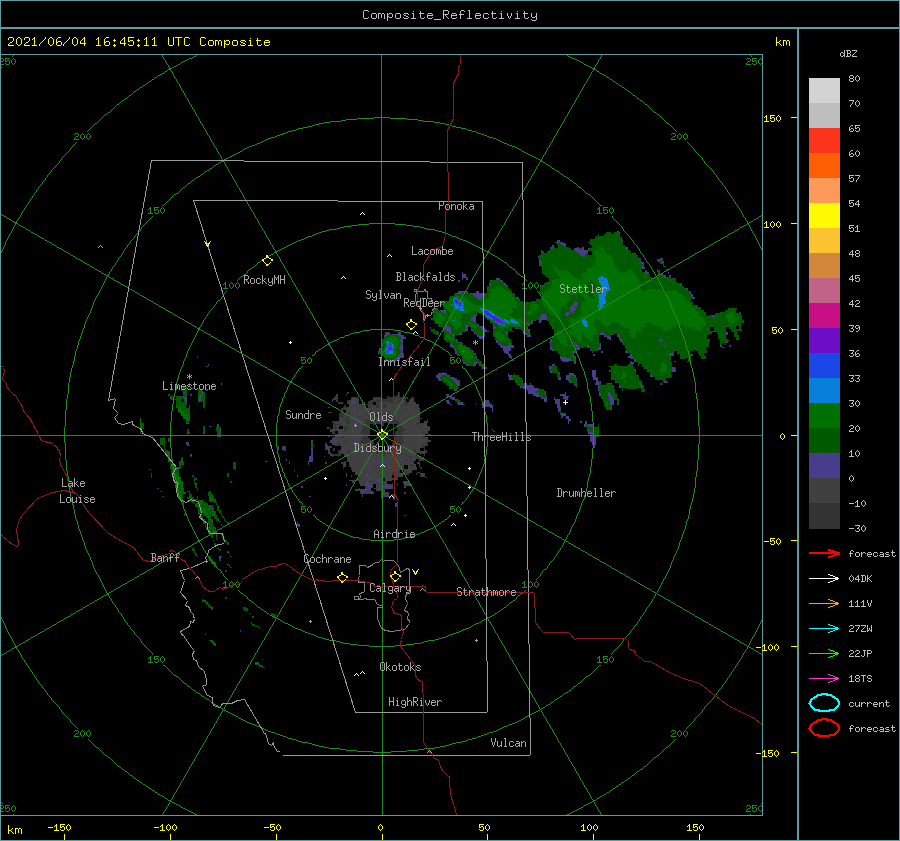This screenshot has height=841, width=900.
Task: Select the bright green 20-30 dBZ swatch
Action: tap(824, 416)
